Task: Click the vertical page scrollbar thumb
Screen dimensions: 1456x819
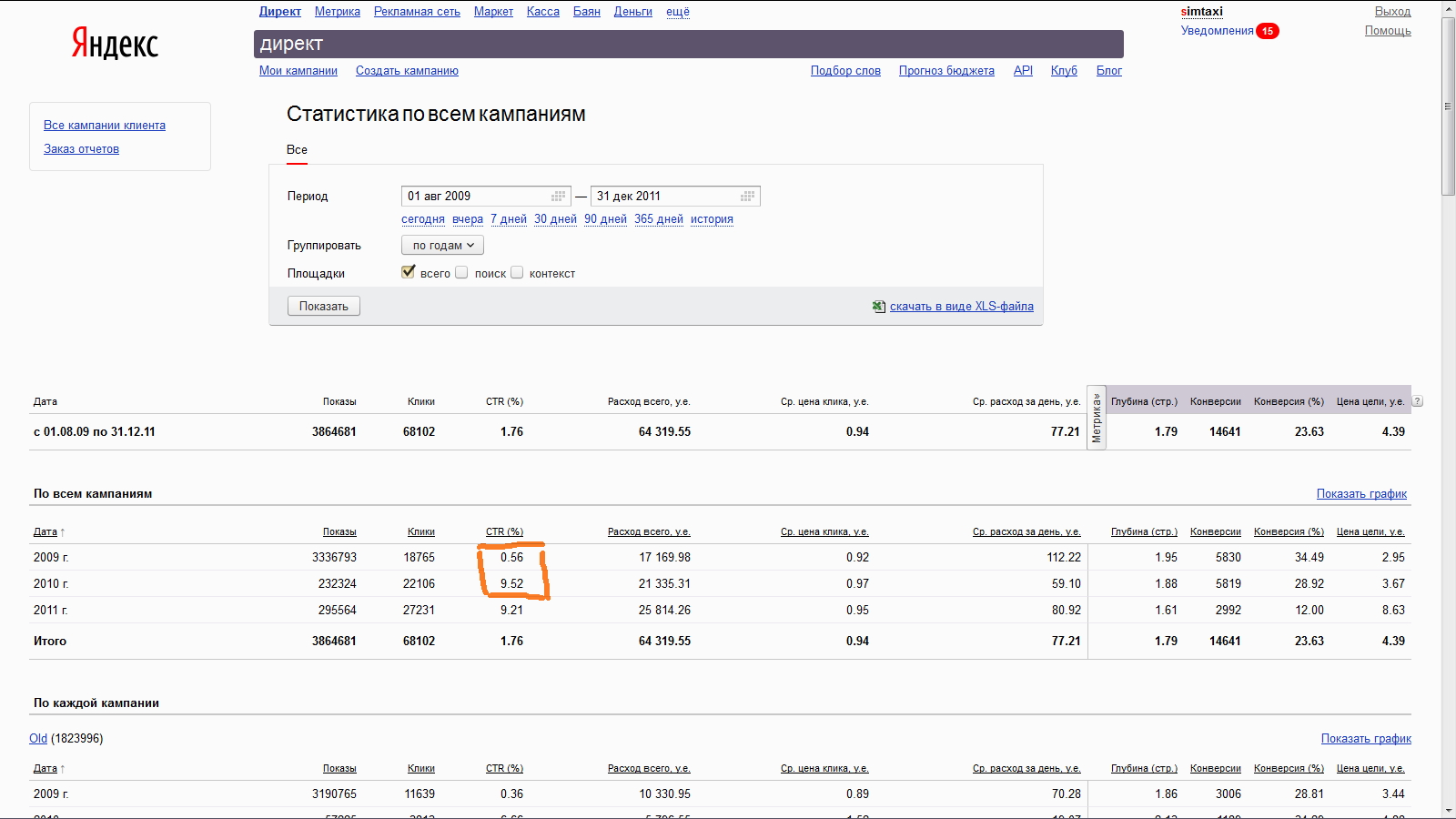Action: pyautogui.click(x=1448, y=106)
